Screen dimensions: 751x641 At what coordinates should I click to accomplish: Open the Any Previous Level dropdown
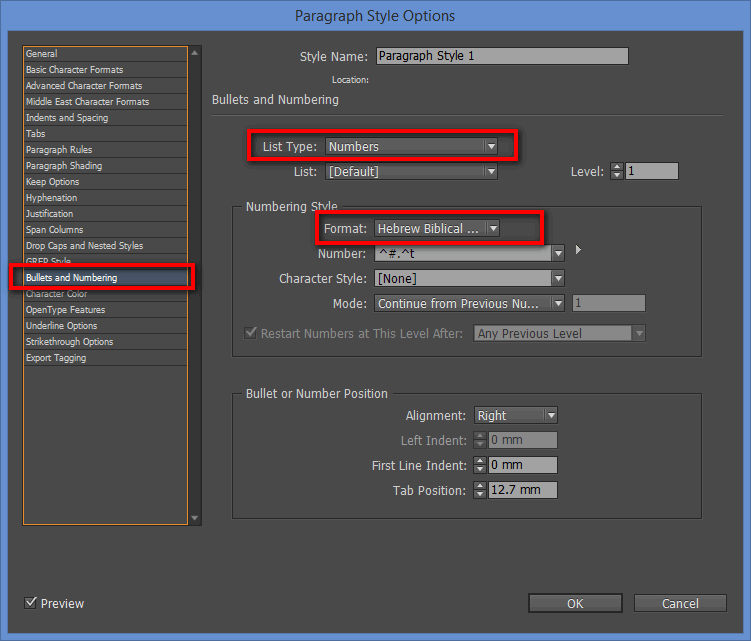(x=559, y=333)
